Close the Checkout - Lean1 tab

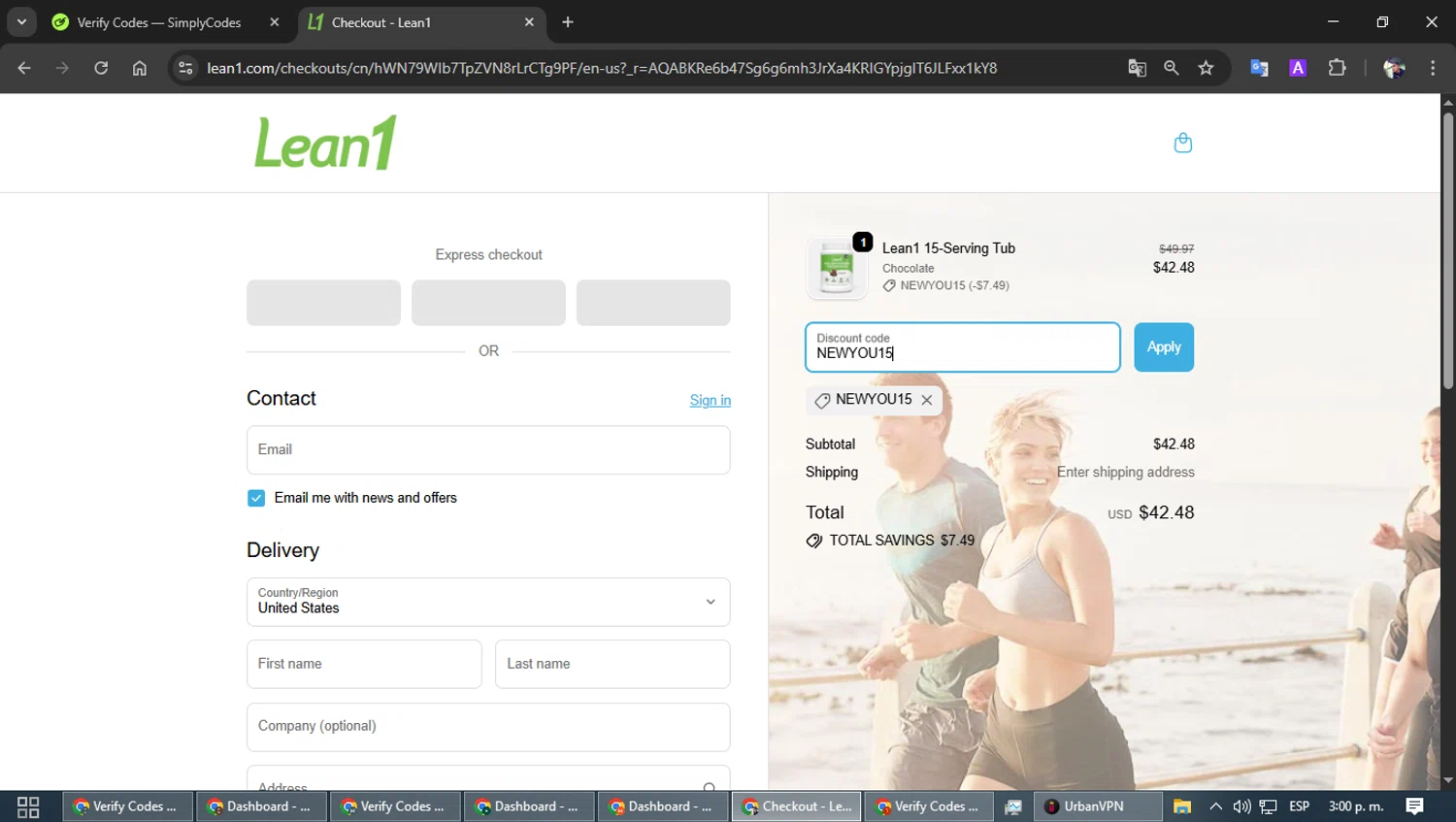(x=529, y=22)
